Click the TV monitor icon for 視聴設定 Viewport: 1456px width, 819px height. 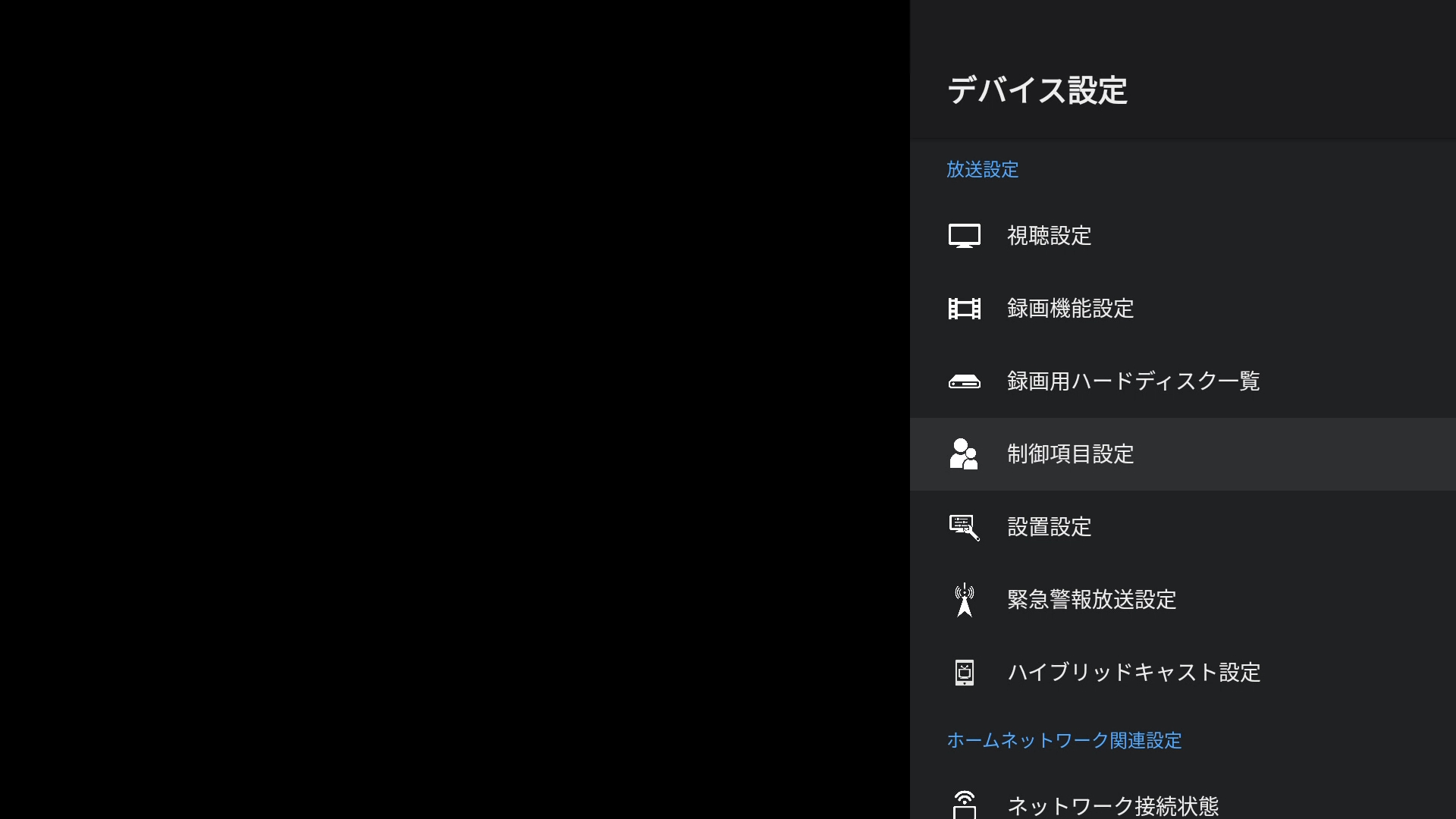click(x=964, y=236)
